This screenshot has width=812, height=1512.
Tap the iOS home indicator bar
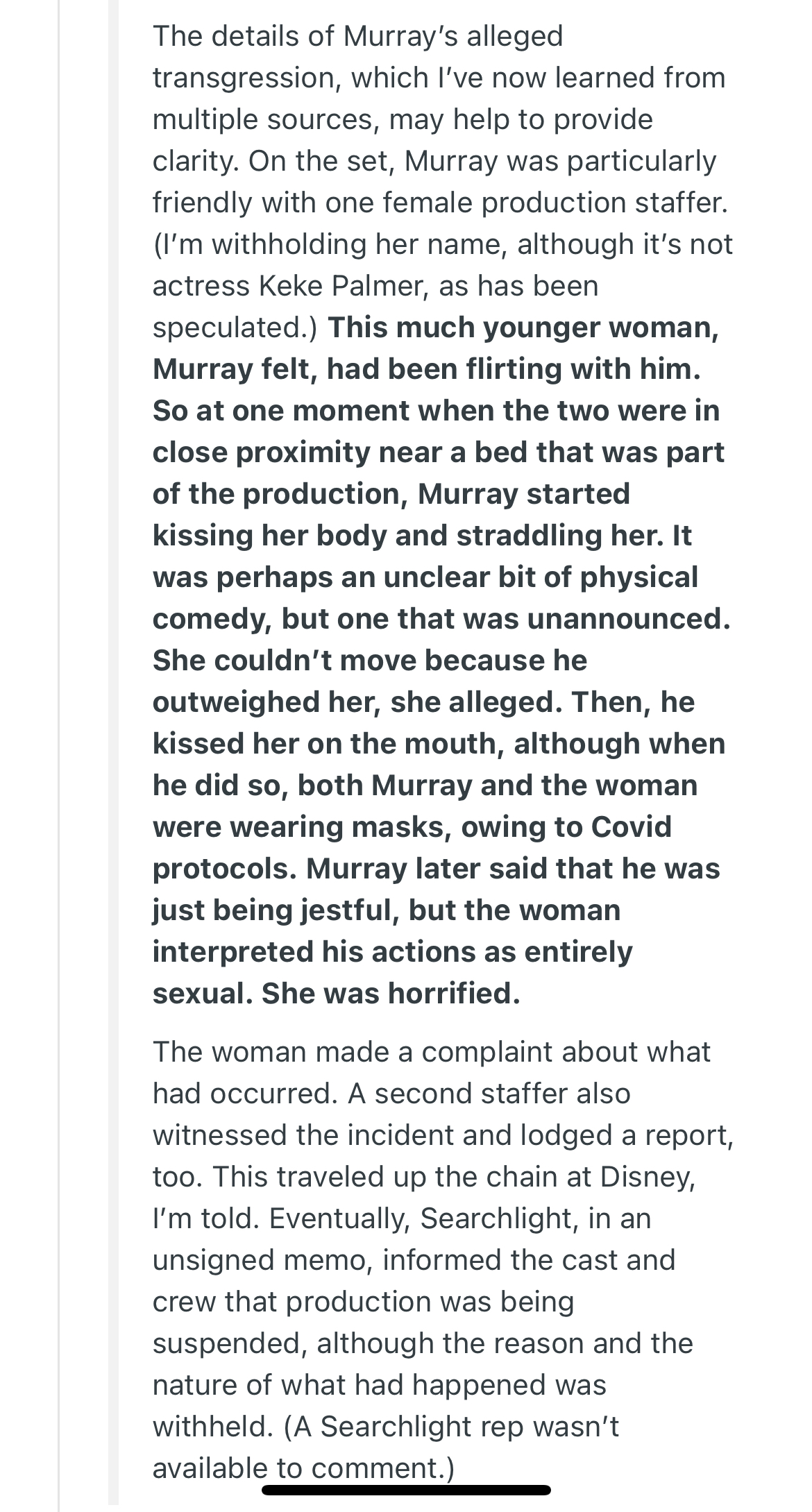pyautogui.click(x=406, y=1489)
